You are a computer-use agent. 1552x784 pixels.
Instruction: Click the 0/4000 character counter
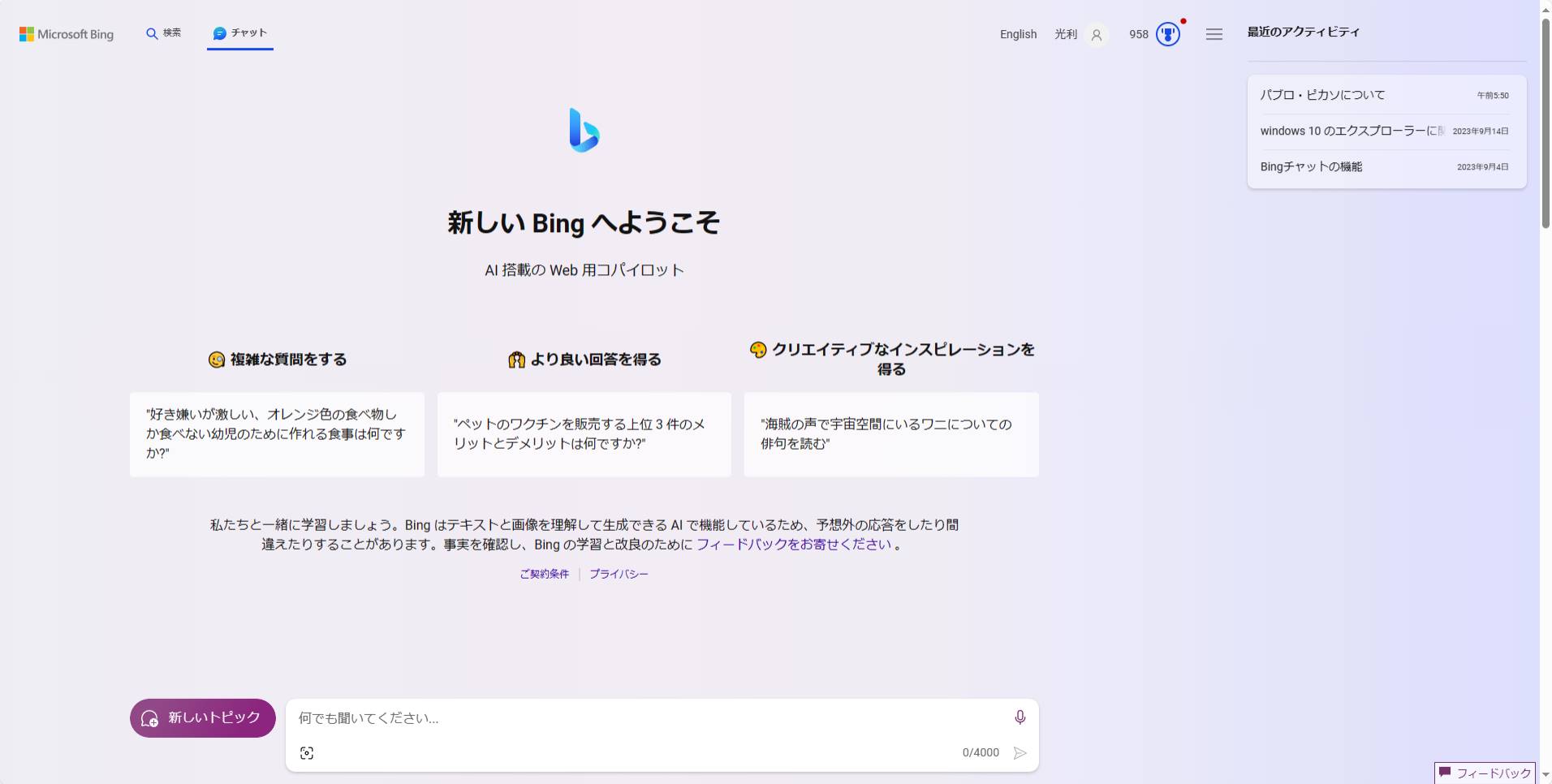tap(981, 753)
